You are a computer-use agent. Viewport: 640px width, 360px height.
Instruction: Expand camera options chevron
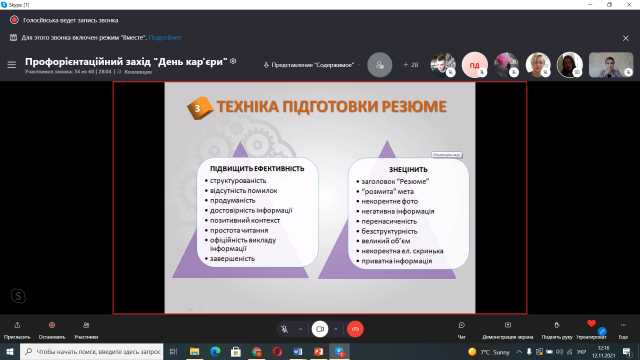[336, 329]
